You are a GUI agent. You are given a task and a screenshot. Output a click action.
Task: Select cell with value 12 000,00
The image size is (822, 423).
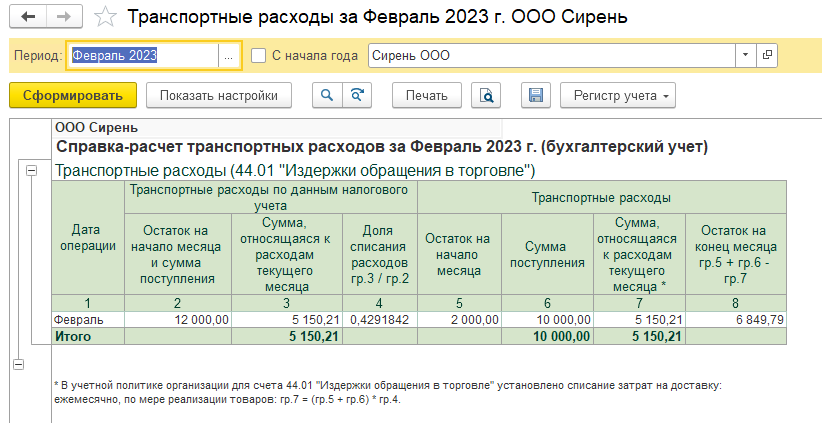tap(178, 320)
